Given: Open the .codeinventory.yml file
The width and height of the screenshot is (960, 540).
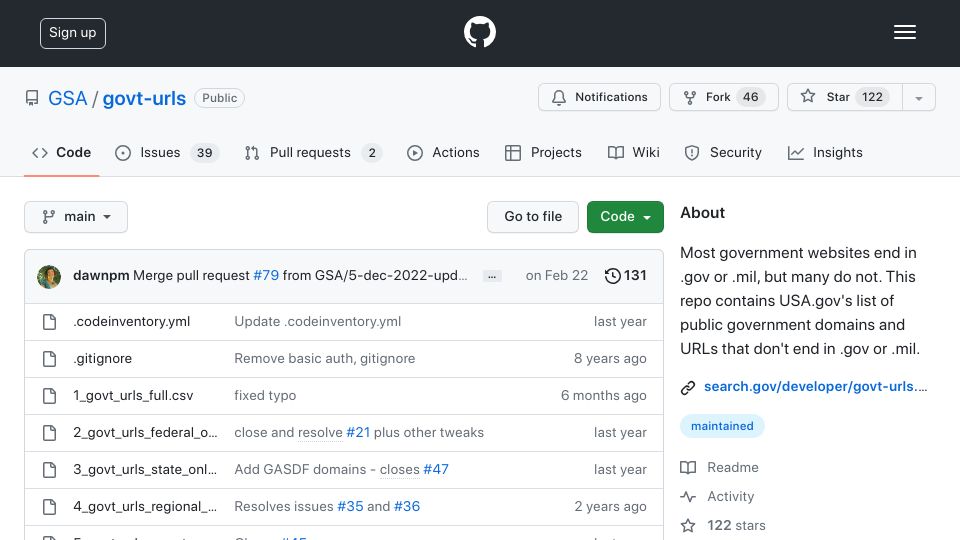Looking at the screenshot, I should [132, 321].
